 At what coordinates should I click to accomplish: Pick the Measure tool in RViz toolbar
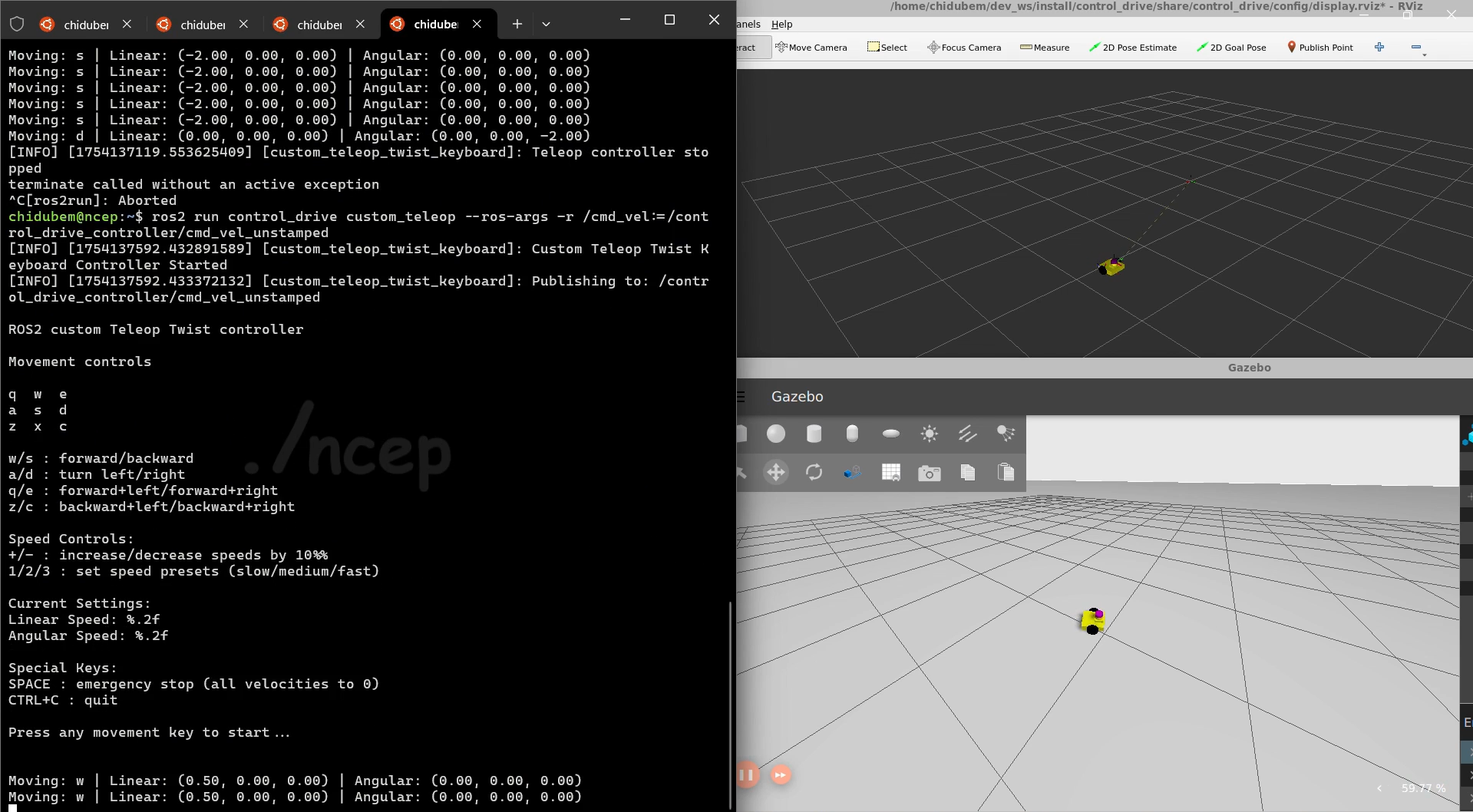[x=1045, y=48]
